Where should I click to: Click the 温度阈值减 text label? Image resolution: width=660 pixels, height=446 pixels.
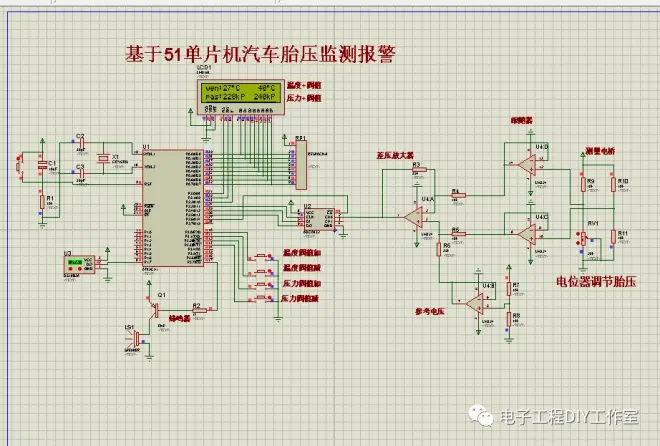[302, 268]
